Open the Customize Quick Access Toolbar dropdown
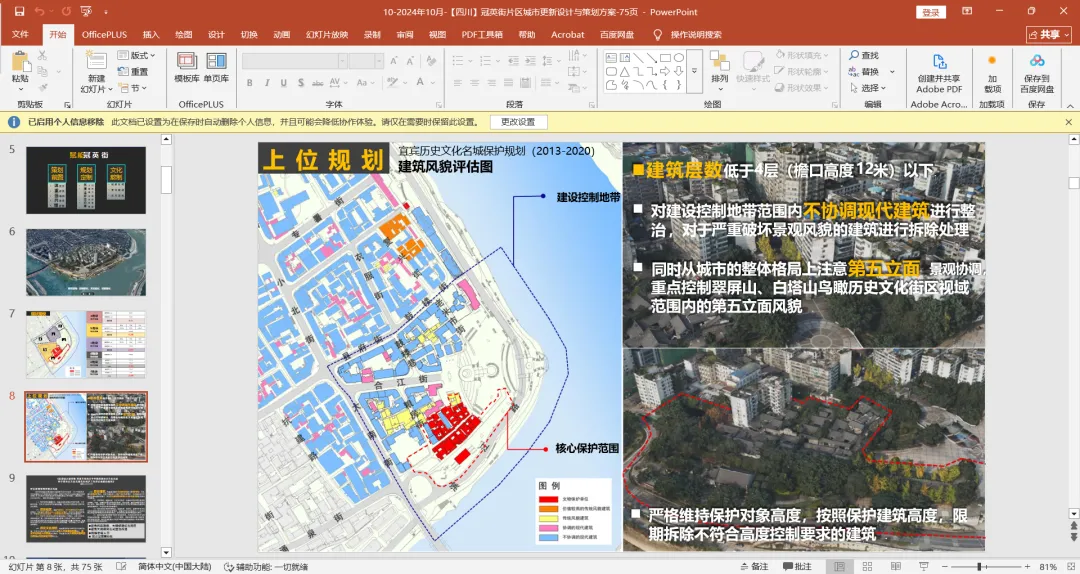Viewport: 1080px width, 574px height. pos(105,12)
